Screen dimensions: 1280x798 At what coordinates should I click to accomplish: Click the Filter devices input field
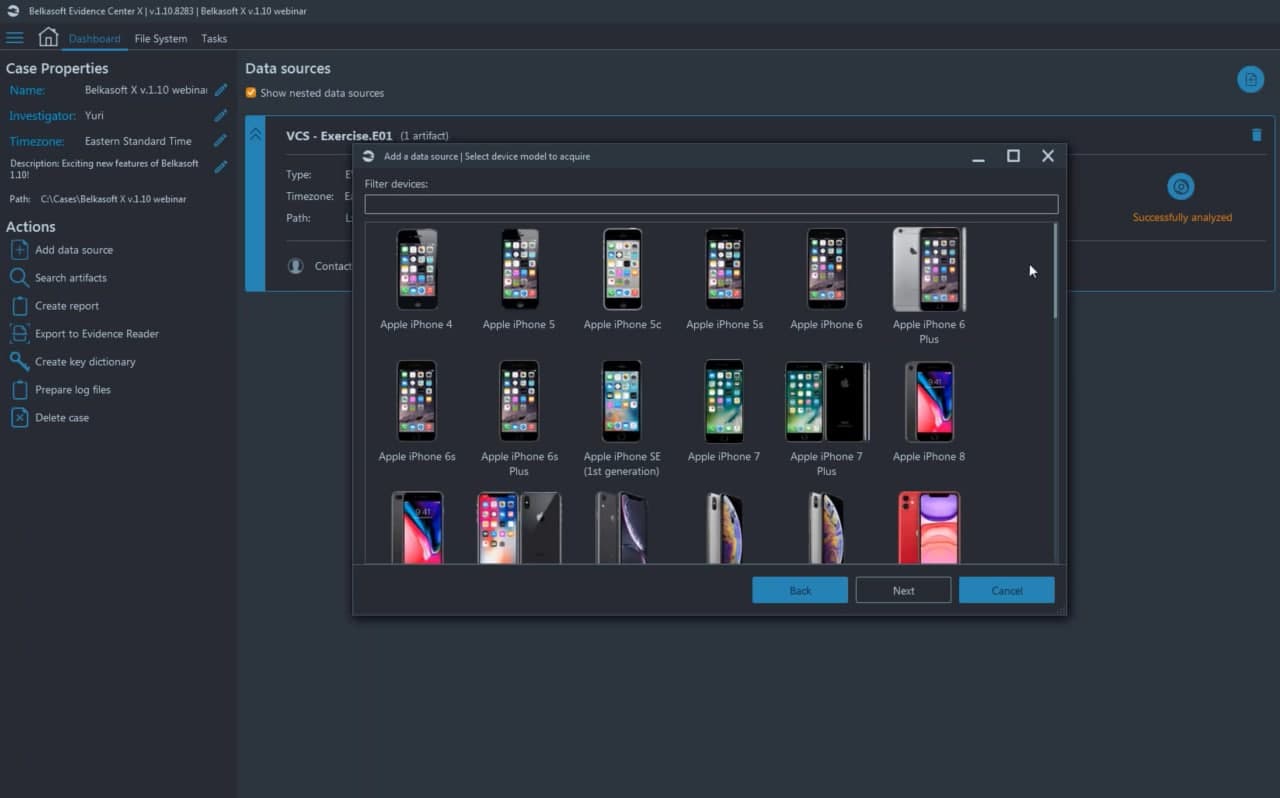(711, 204)
